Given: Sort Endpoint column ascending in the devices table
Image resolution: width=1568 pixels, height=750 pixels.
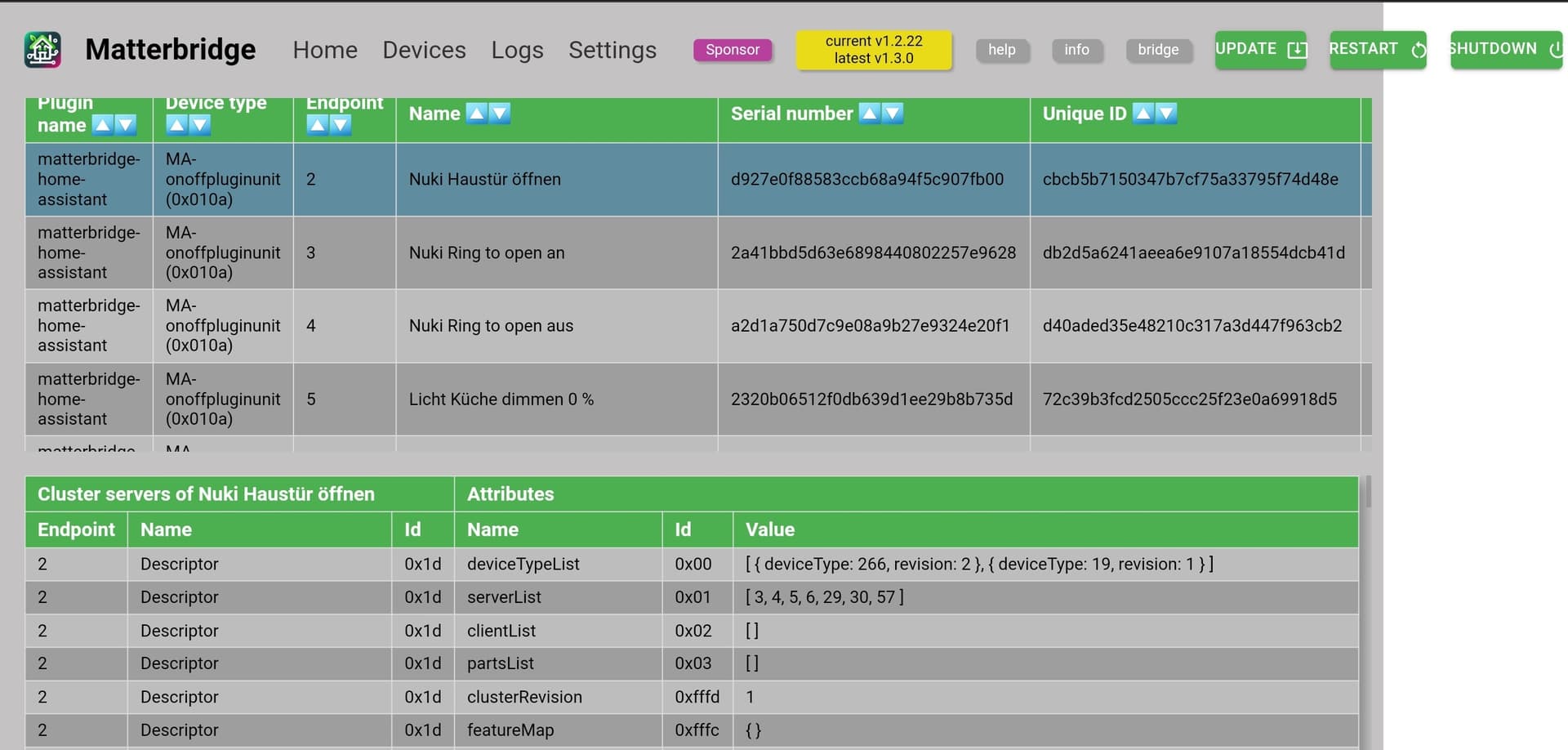Looking at the screenshot, I should pos(318,125).
